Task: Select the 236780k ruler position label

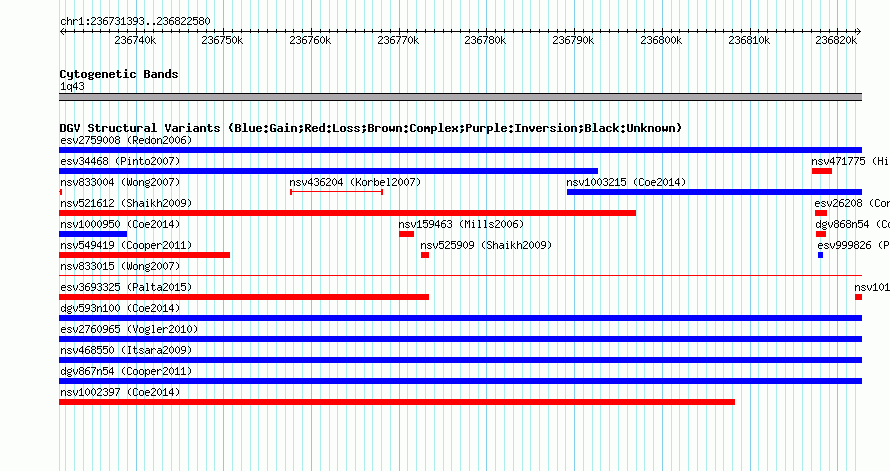Action: (x=485, y=40)
